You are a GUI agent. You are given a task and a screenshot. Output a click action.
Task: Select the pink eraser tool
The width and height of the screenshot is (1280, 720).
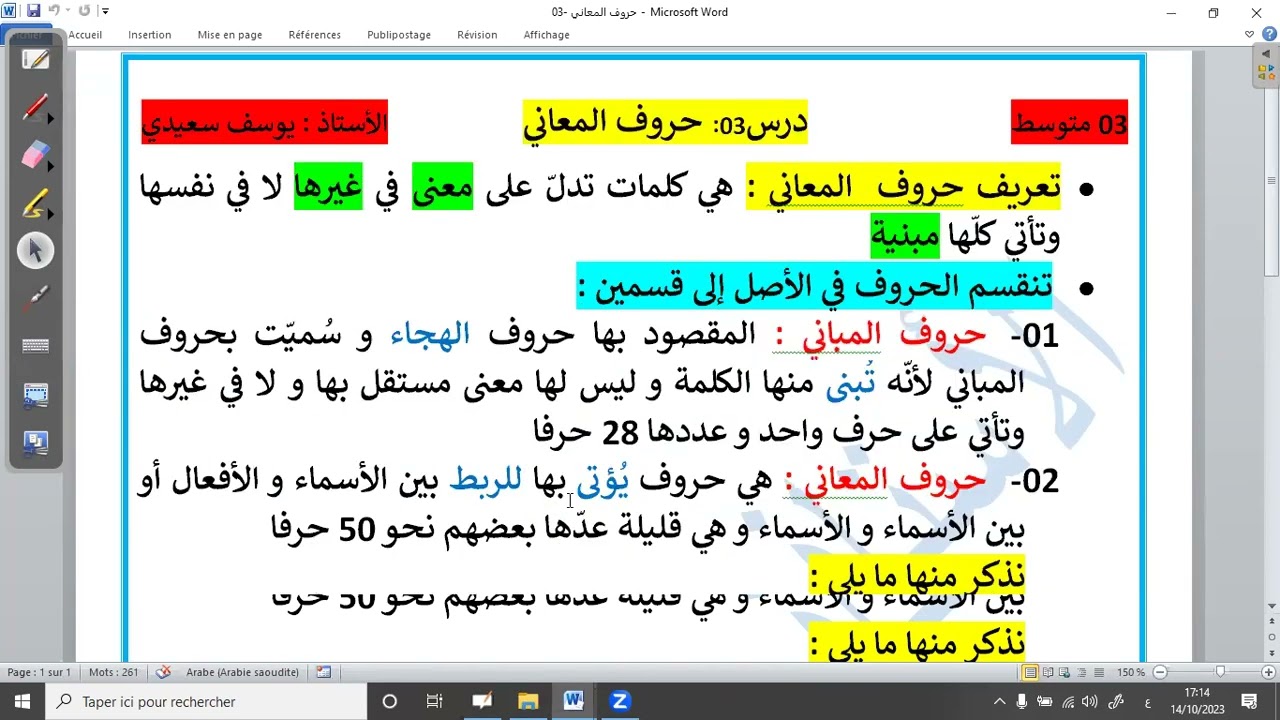click(34, 155)
